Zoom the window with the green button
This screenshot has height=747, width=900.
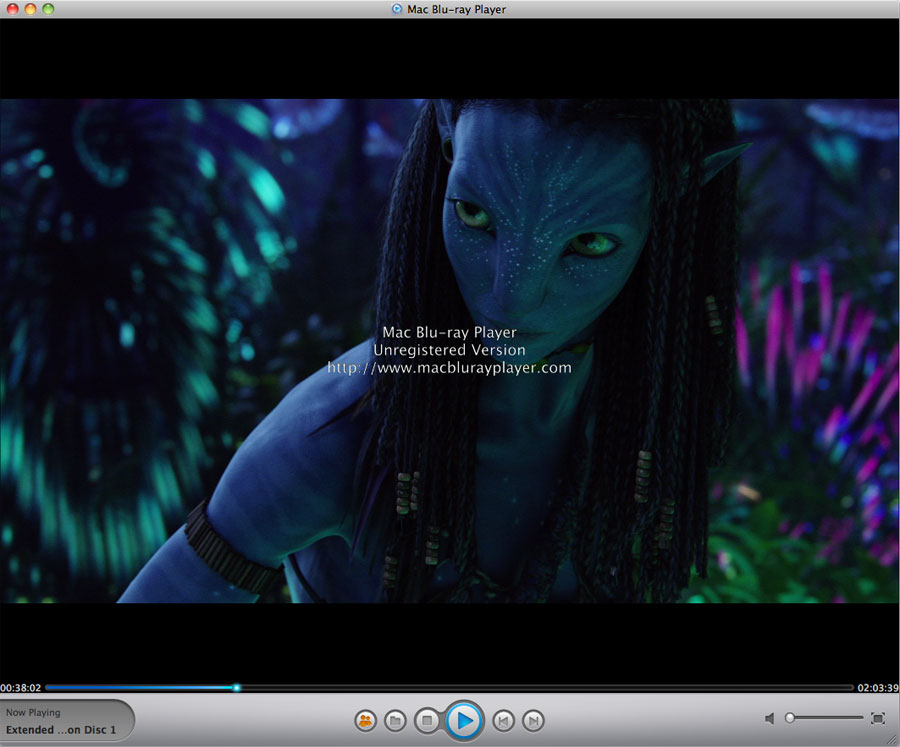click(48, 9)
